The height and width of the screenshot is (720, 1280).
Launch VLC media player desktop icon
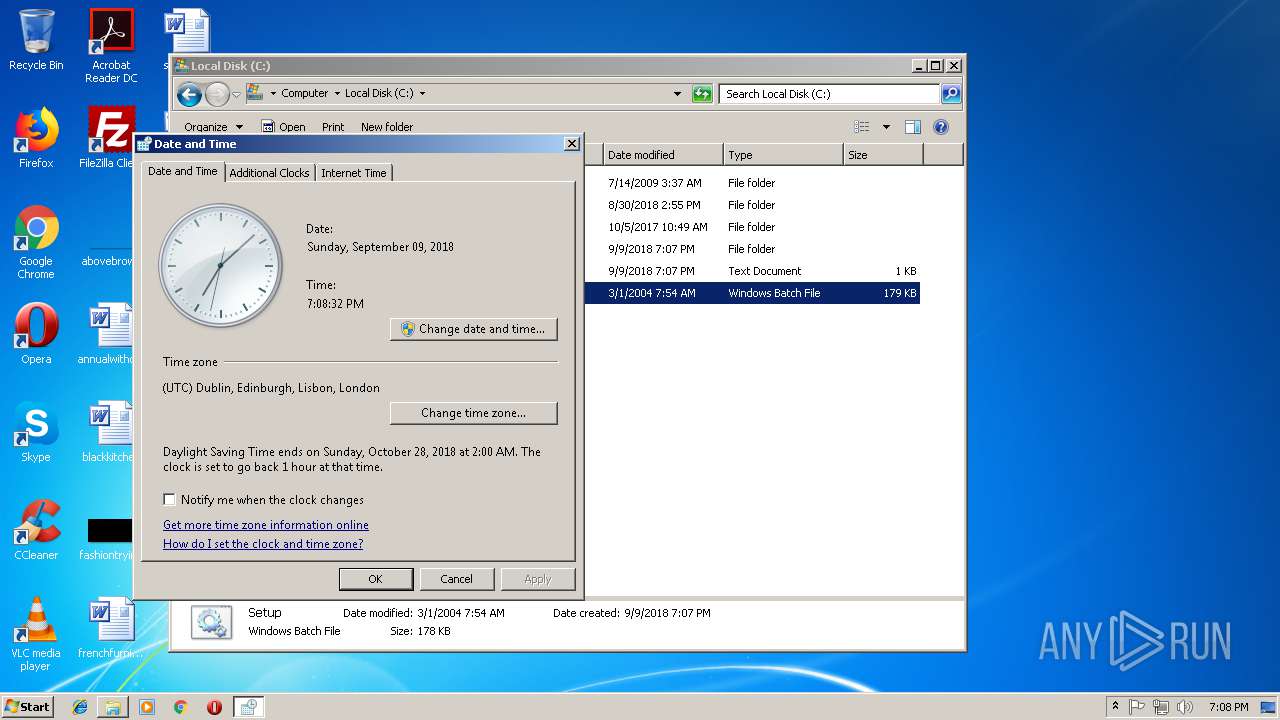36,634
